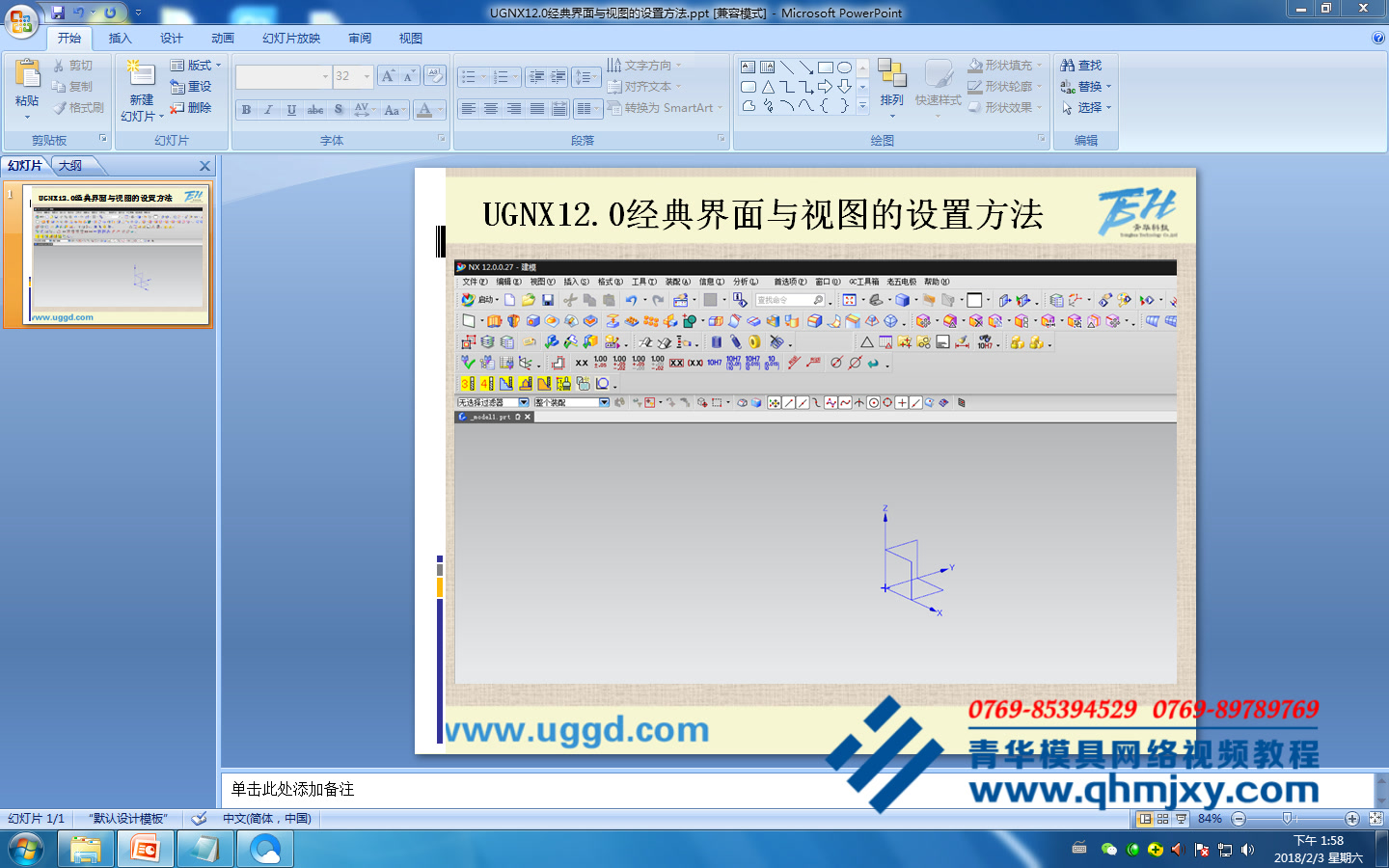Click 重设 to reset the slide layout
1389x868 pixels.
(190, 87)
